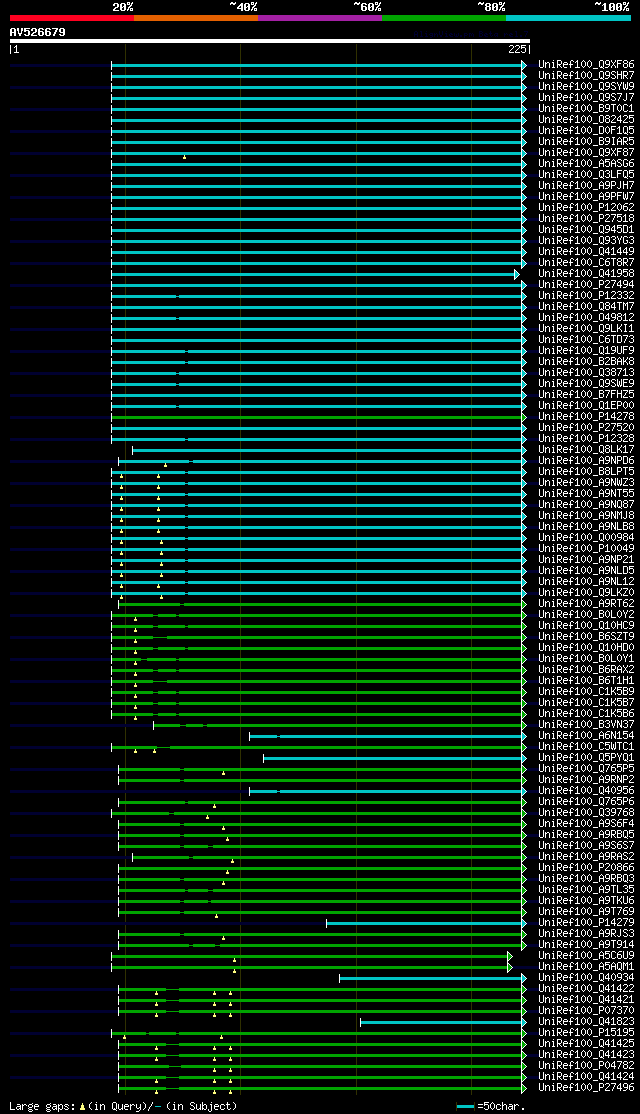
Task: Open hit UniRef100_Q9XF86
Action: point(586,65)
